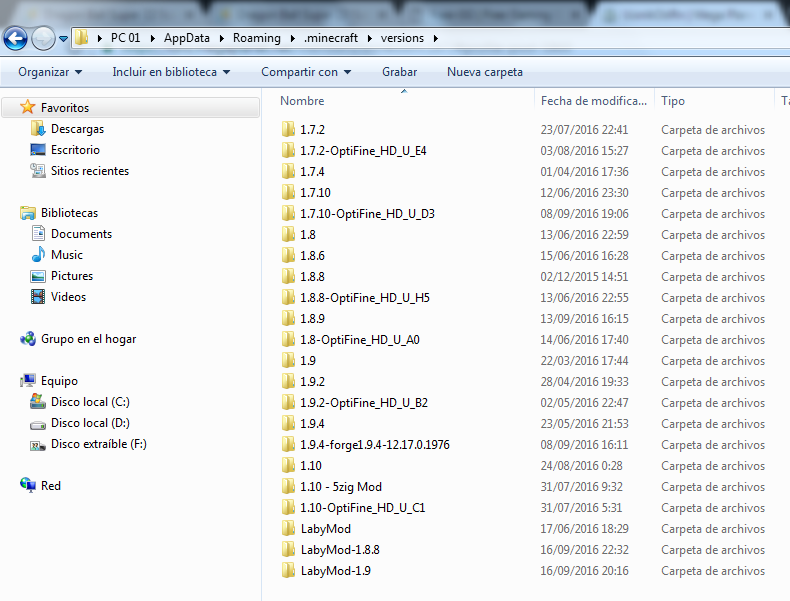
Task: Select the 1.8.9 folder
Action: (312, 319)
